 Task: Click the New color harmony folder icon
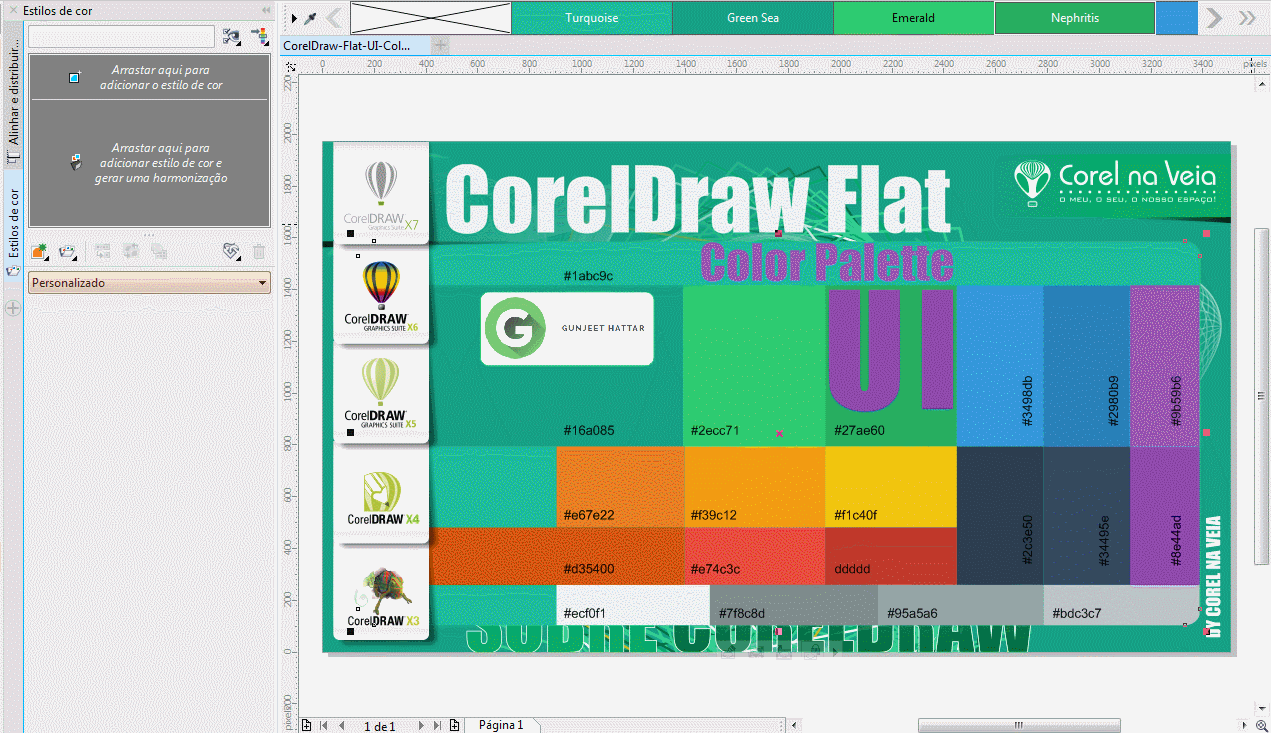(x=67, y=251)
